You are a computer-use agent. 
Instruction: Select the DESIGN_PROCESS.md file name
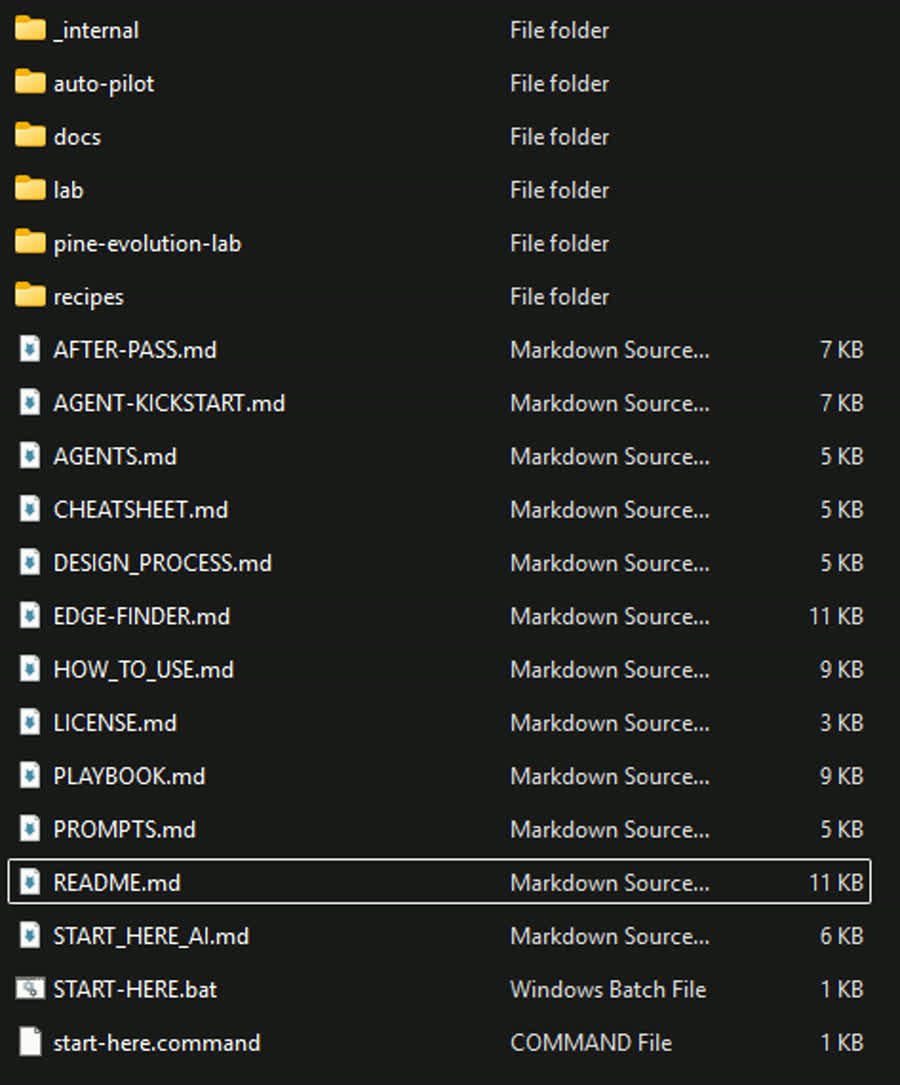(x=163, y=563)
